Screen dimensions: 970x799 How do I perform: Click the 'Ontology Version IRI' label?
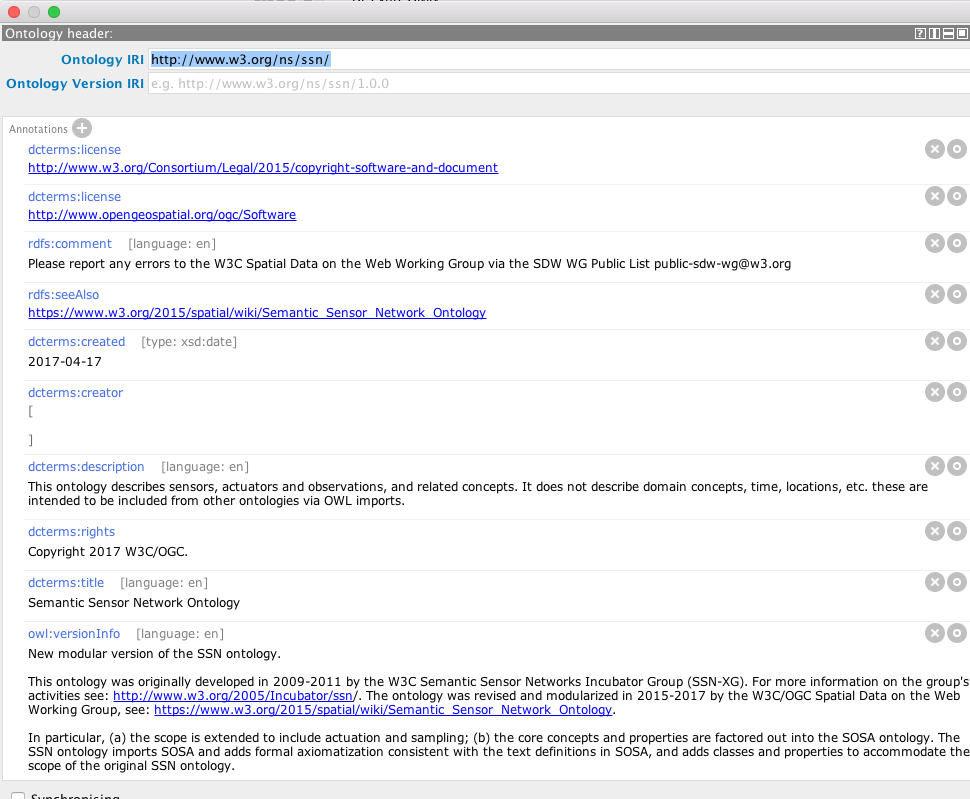[x=75, y=83]
